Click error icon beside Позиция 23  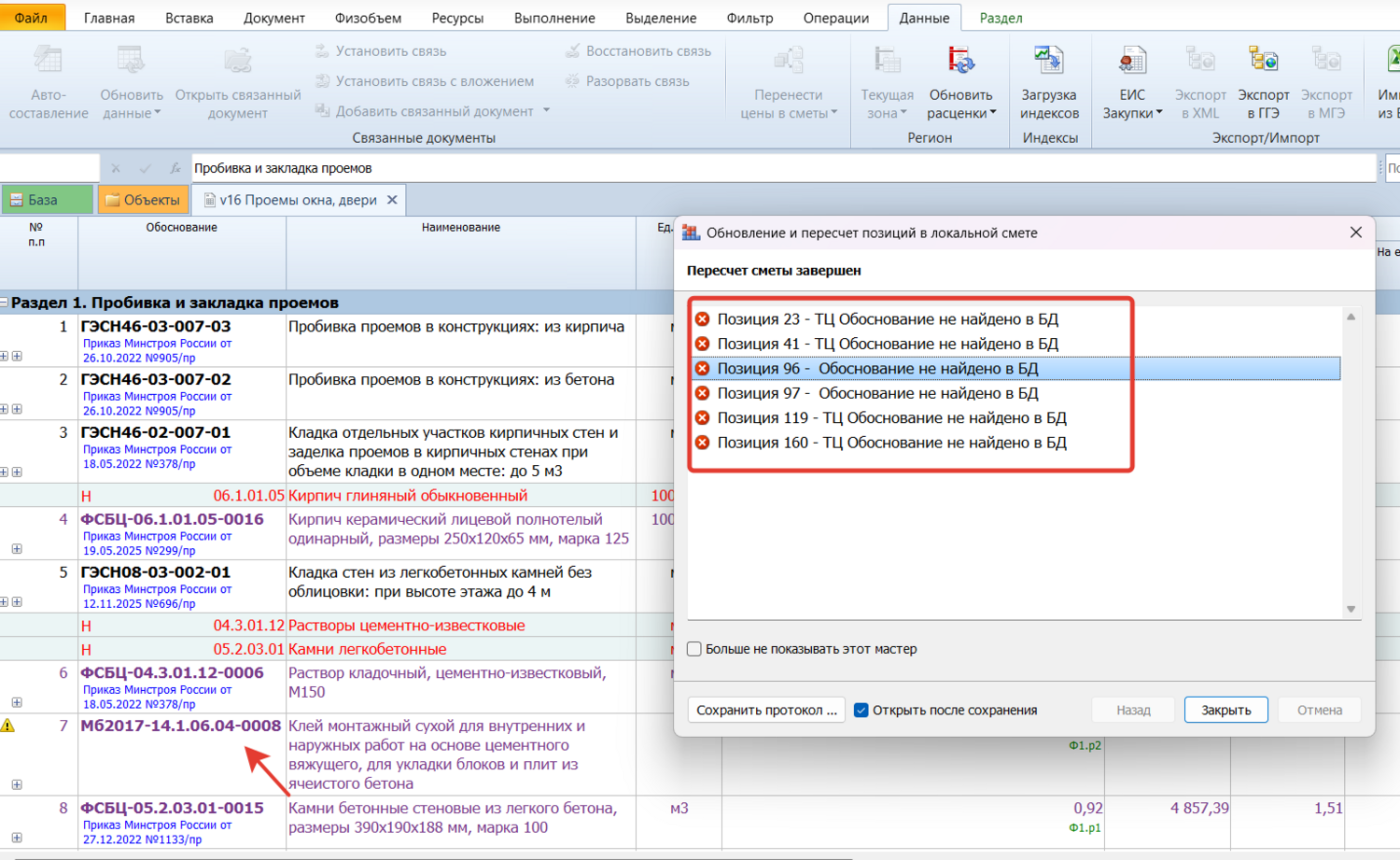pos(702,319)
